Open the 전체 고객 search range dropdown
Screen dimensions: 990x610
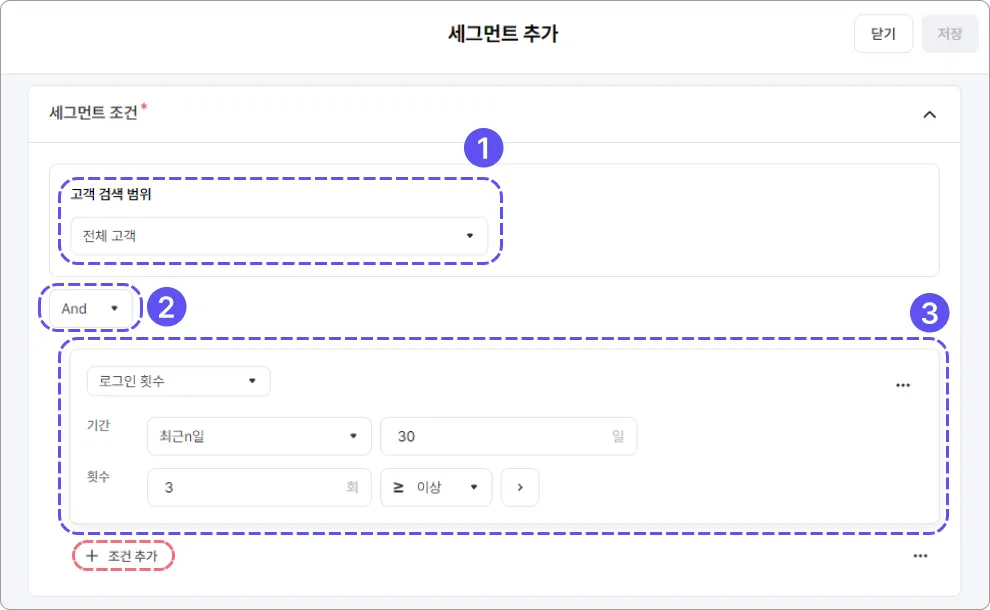[x=279, y=236]
